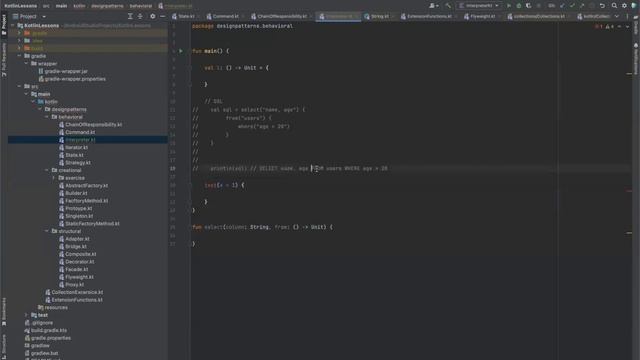Select the resources folder in tree

click(x=56, y=307)
